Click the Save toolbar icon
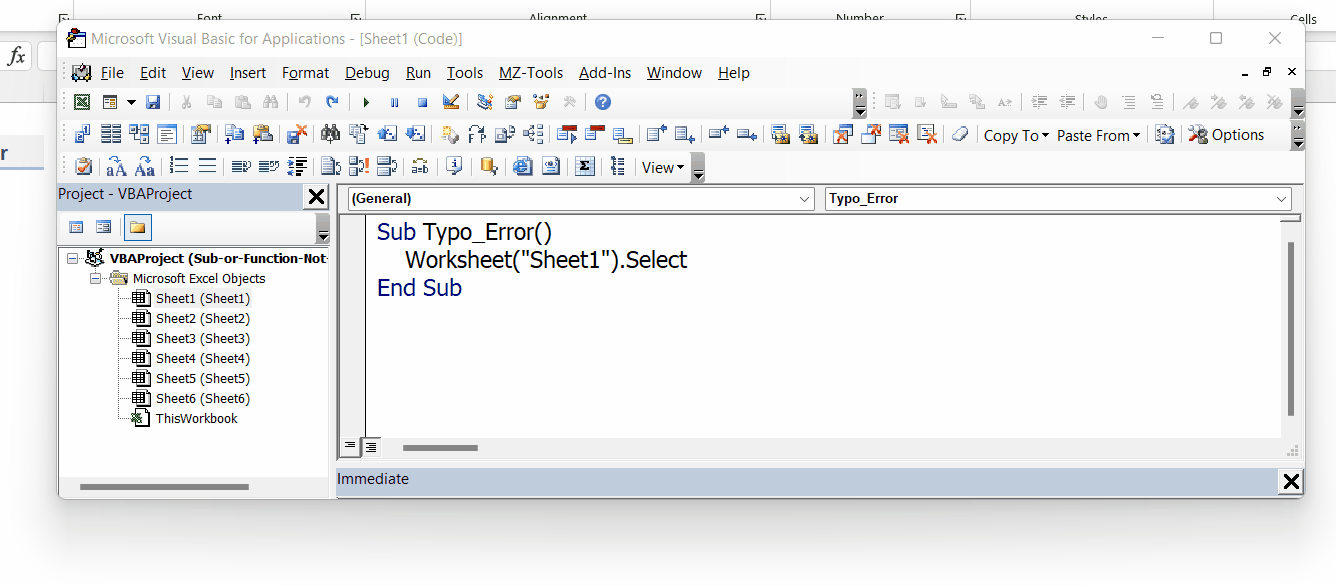Image resolution: width=1336 pixels, height=586 pixels. pyautogui.click(x=152, y=101)
